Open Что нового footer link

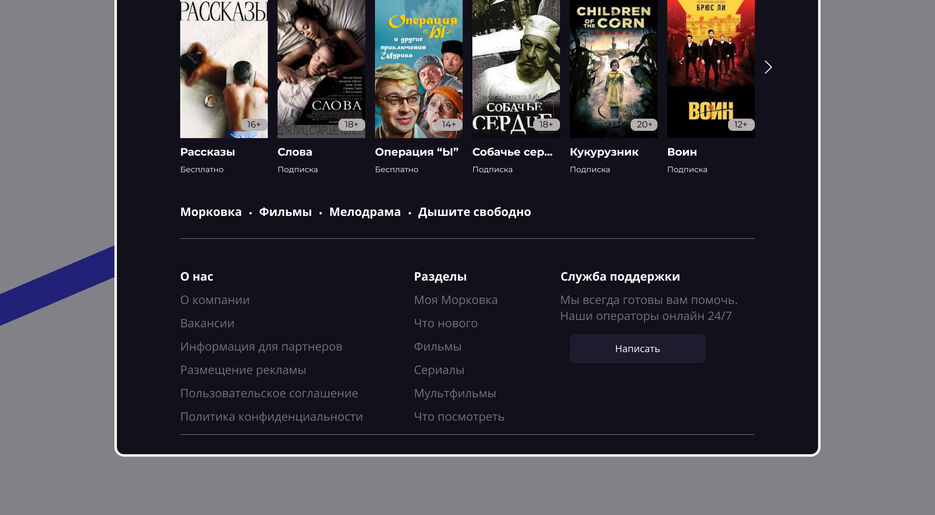click(445, 323)
